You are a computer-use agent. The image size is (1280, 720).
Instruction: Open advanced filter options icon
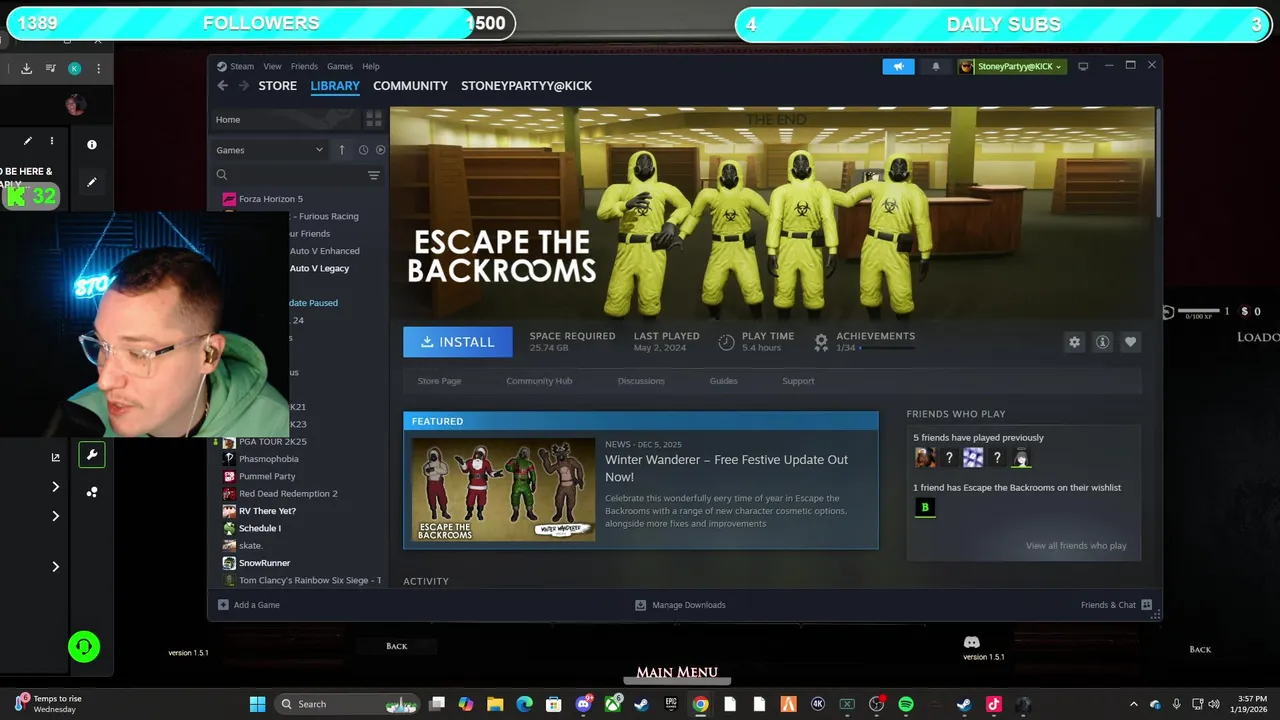373,175
